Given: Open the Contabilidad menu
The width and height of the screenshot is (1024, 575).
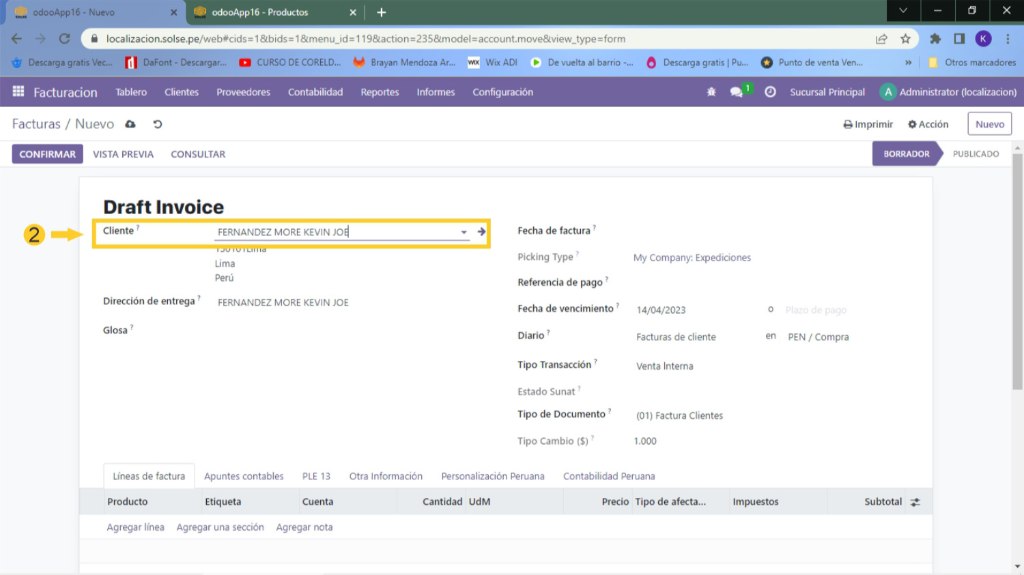Looking at the screenshot, I should click(315, 92).
